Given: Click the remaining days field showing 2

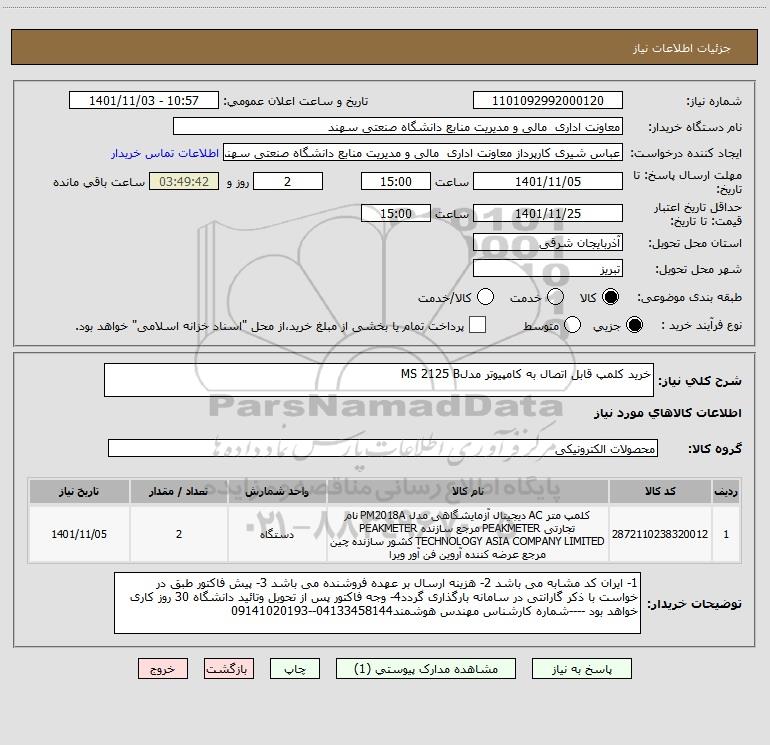Looking at the screenshot, I should point(288,181).
